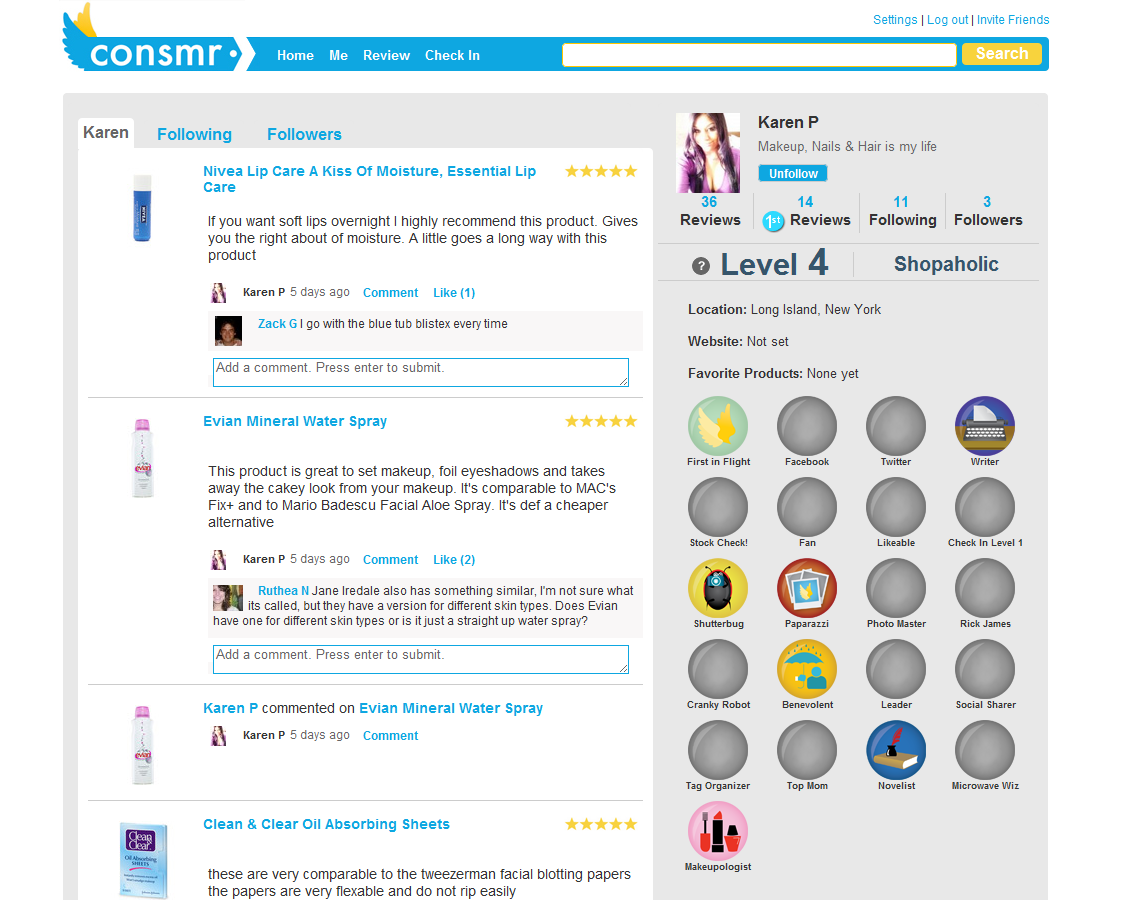This screenshot has height=900, width=1123.
Task: Click the locked Top Mom badge
Action: click(x=807, y=750)
